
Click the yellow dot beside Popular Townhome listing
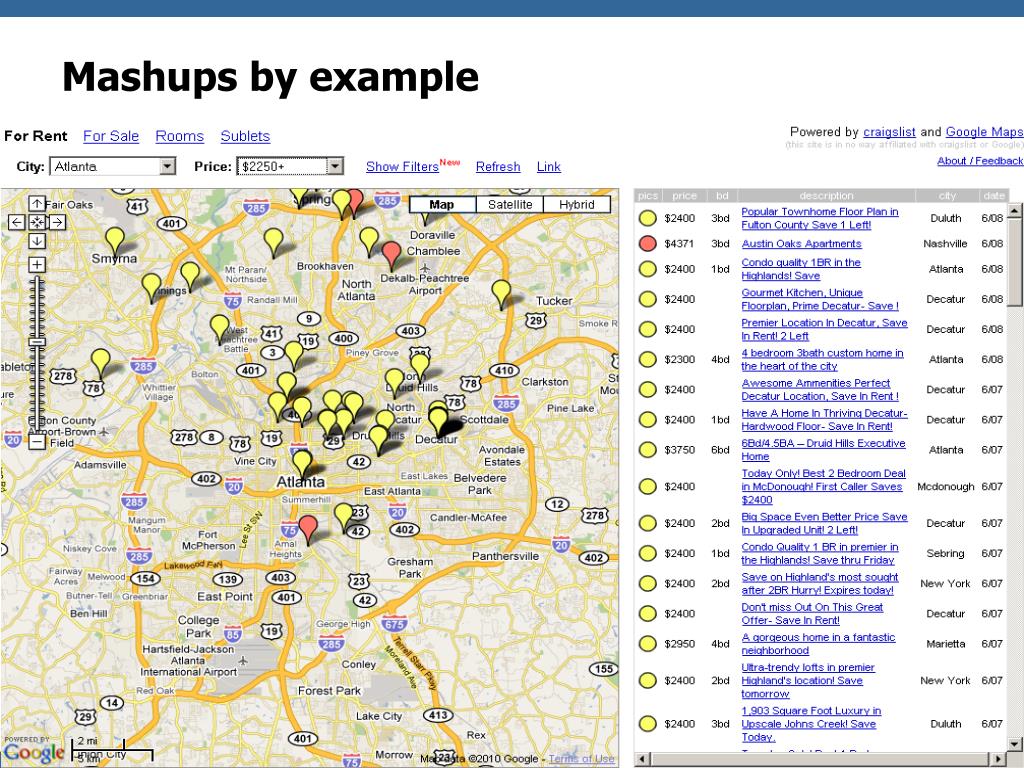pyautogui.click(x=647, y=218)
